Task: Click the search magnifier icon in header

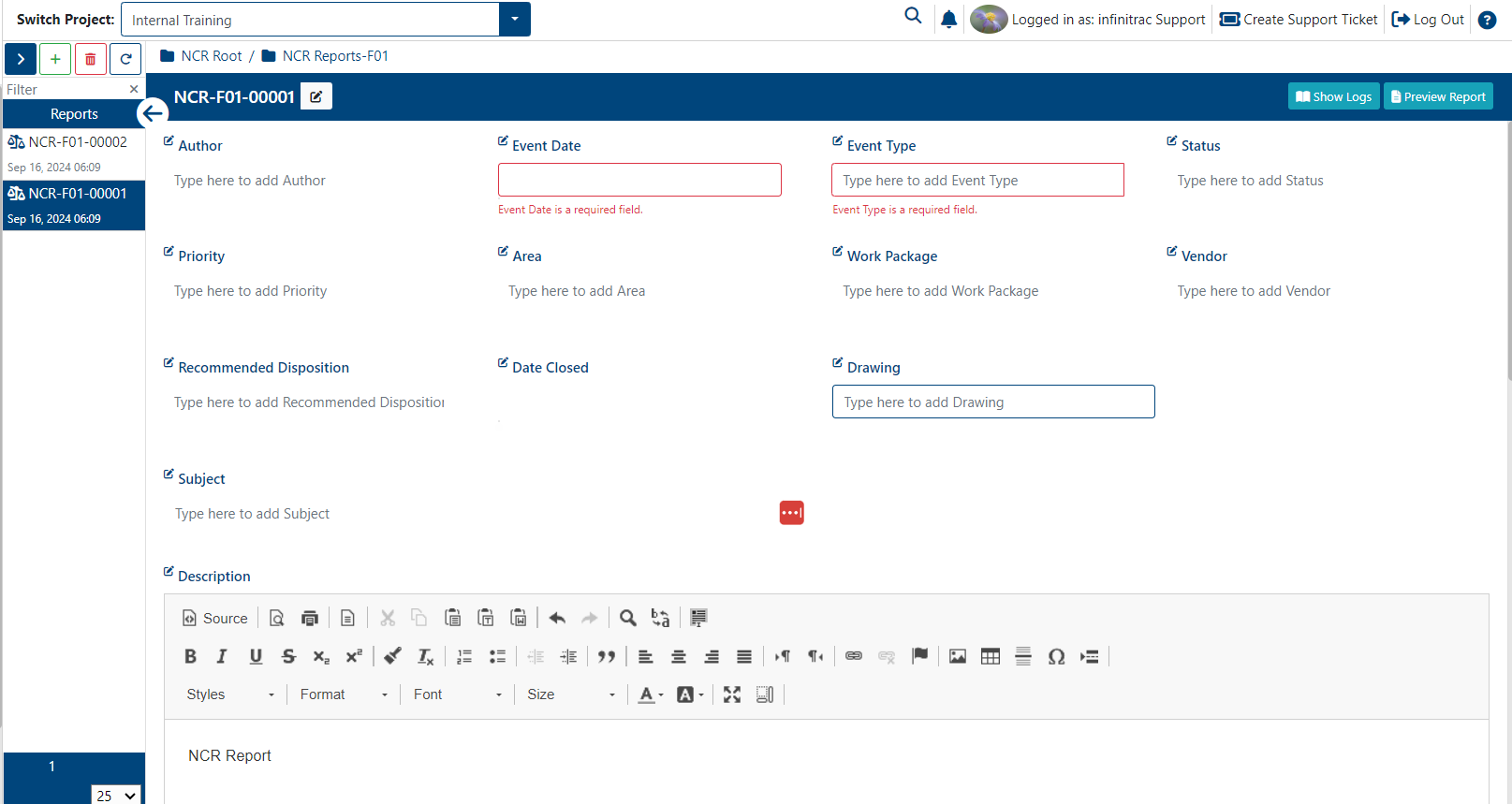Action: (x=913, y=16)
